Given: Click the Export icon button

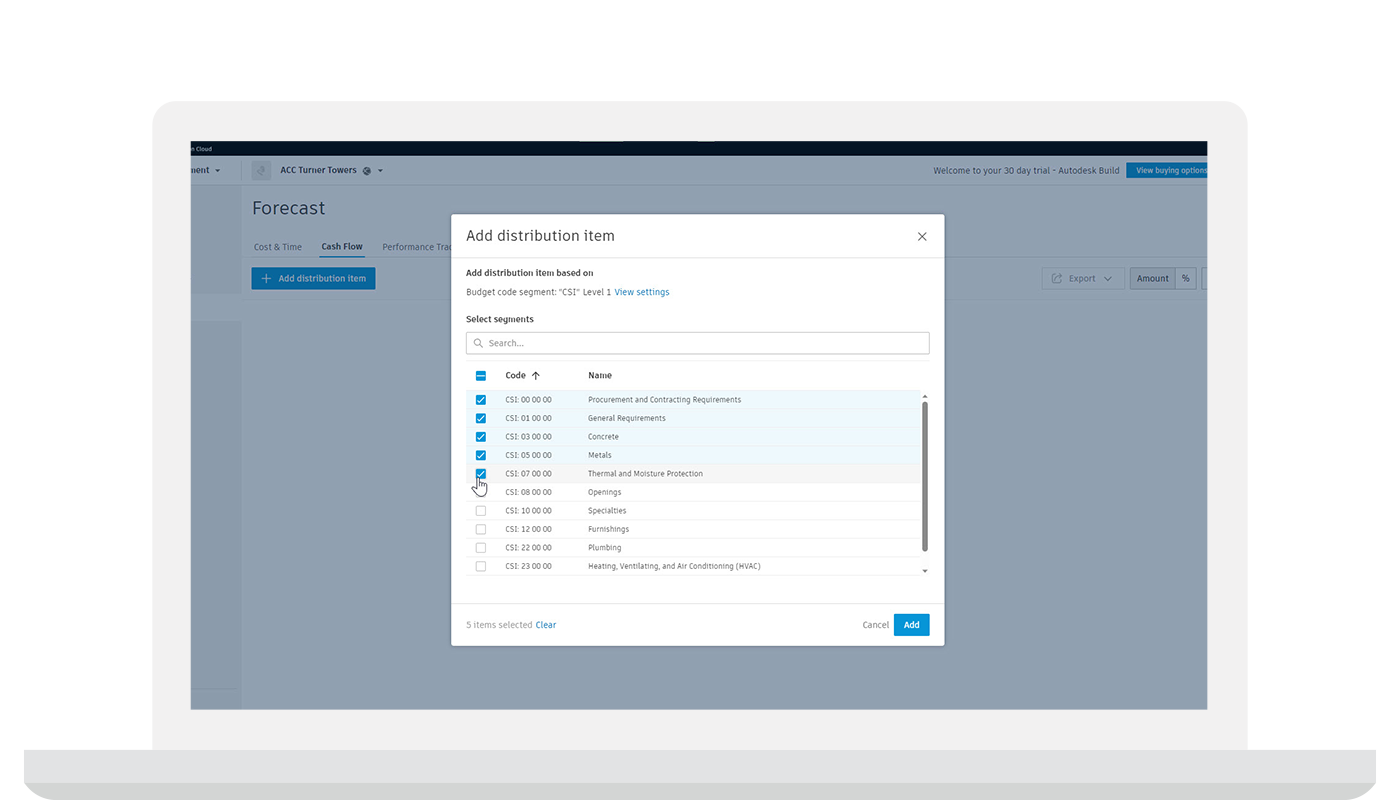Looking at the screenshot, I should click(1057, 279).
